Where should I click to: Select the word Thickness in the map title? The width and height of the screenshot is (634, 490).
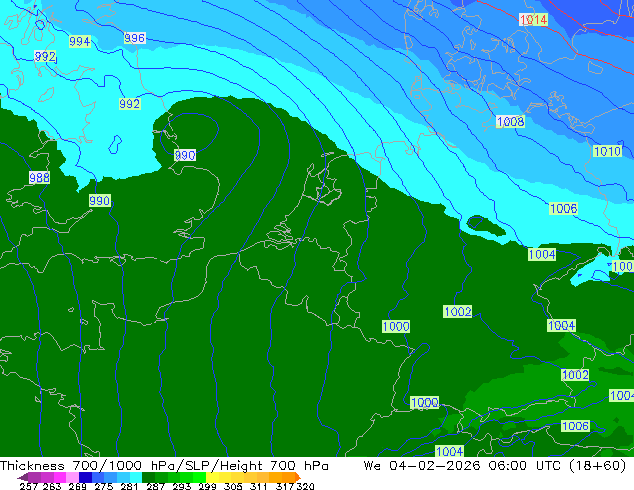click(x=32, y=466)
